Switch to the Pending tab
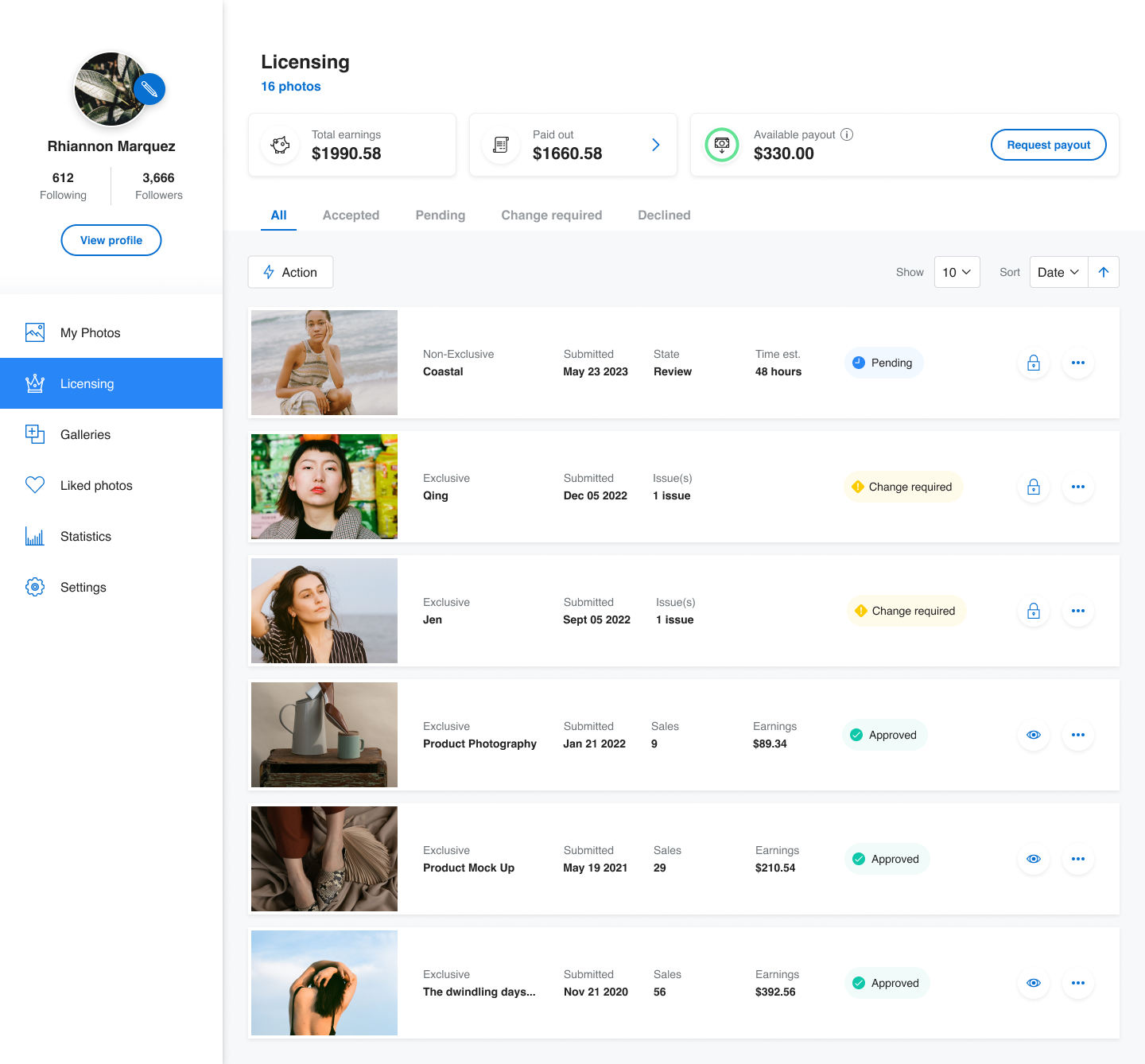This screenshot has width=1145, height=1064. (441, 215)
